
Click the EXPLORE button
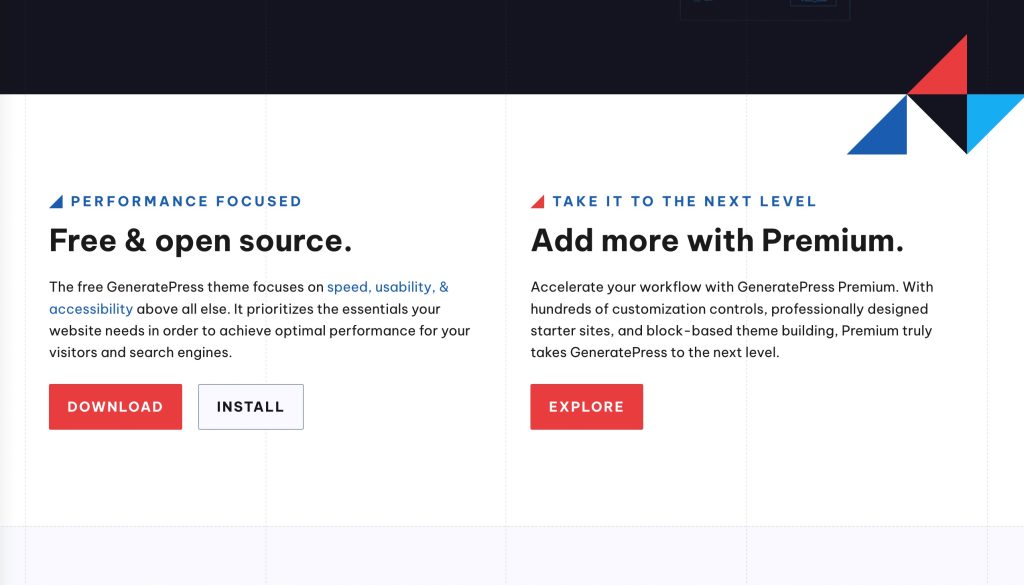587,406
